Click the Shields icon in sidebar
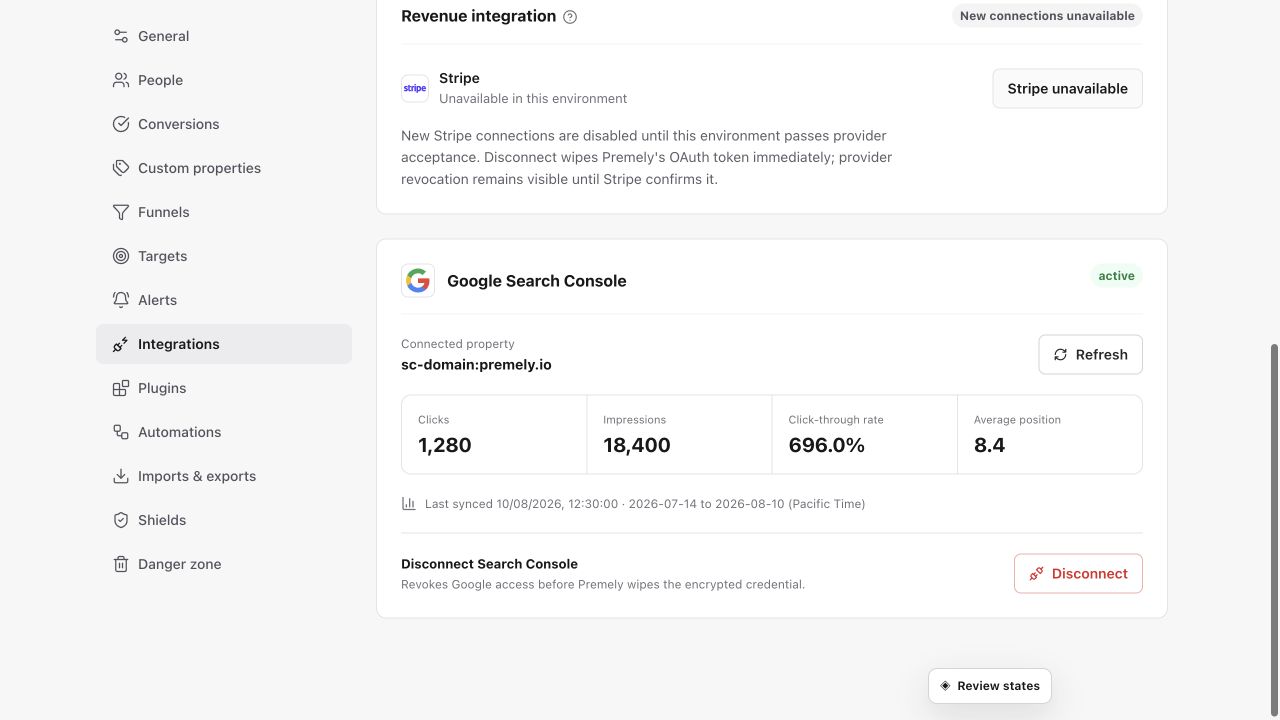Screen dimensions: 1280x720 121,520
